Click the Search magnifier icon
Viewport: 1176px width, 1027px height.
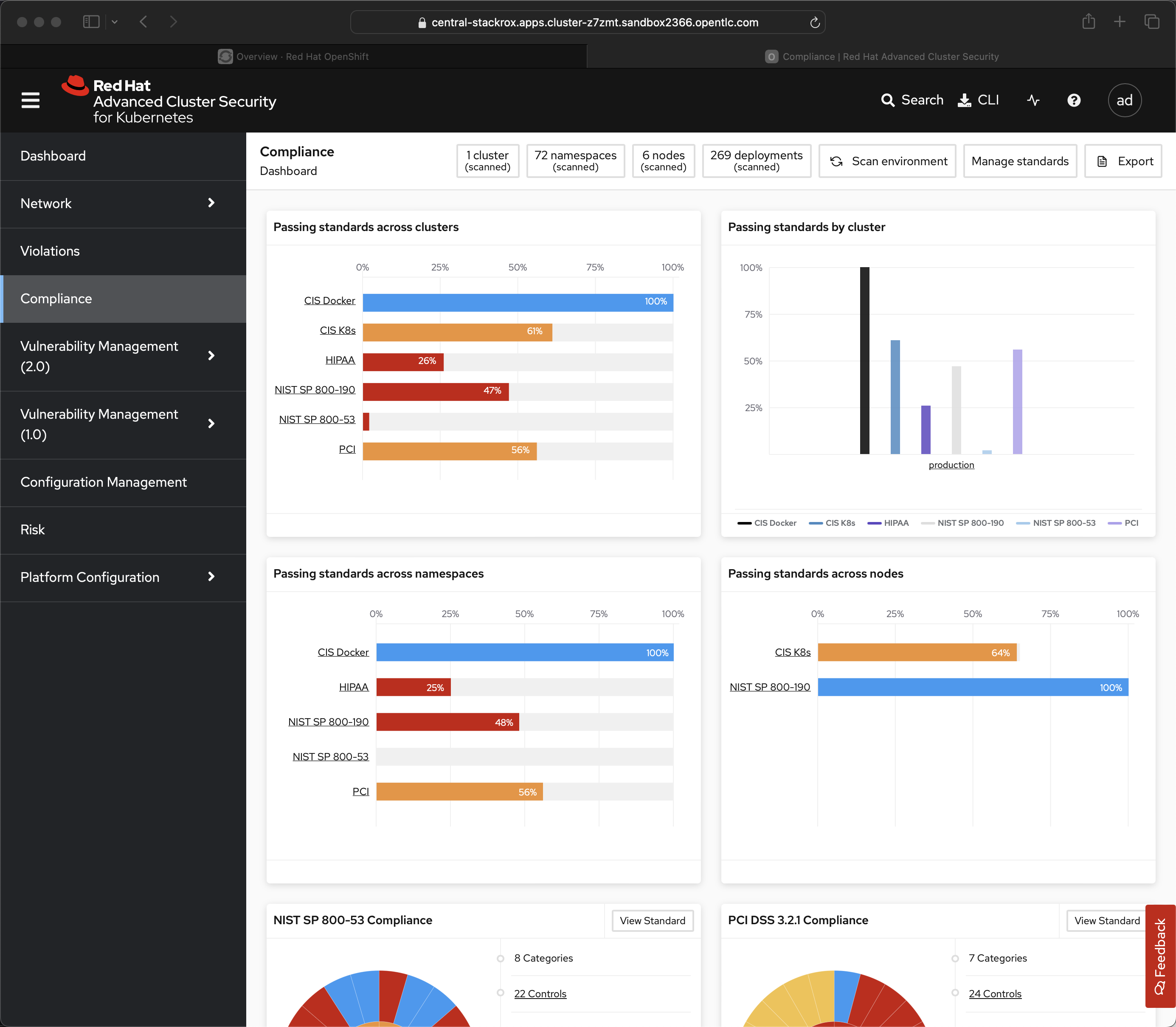point(887,100)
